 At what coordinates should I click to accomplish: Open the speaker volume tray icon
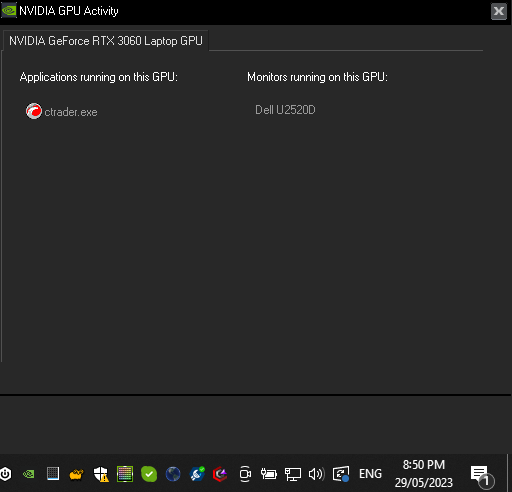(x=316, y=474)
